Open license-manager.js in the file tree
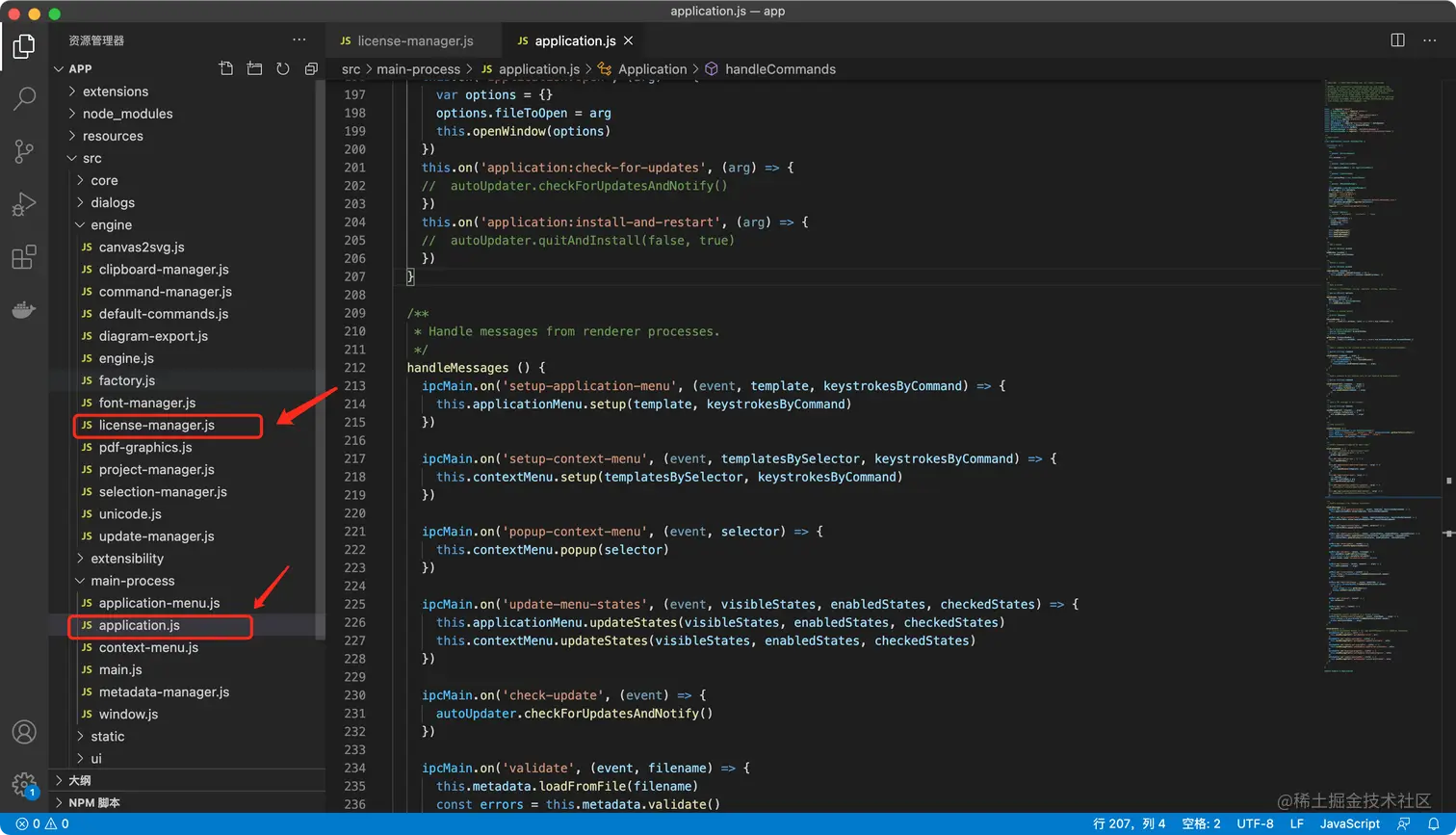 point(156,426)
